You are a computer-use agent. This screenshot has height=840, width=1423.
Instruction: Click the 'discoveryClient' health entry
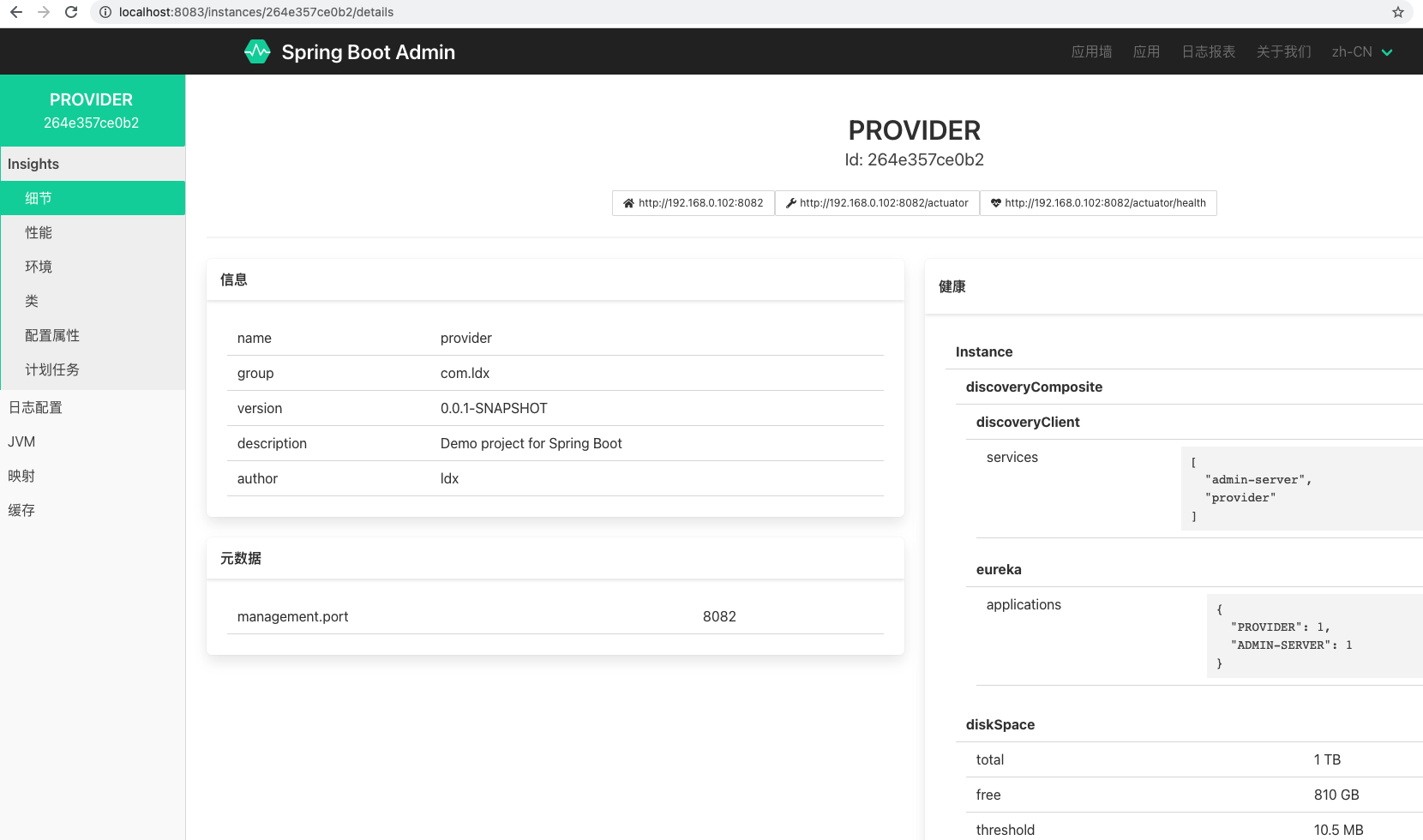[x=1028, y=422]
